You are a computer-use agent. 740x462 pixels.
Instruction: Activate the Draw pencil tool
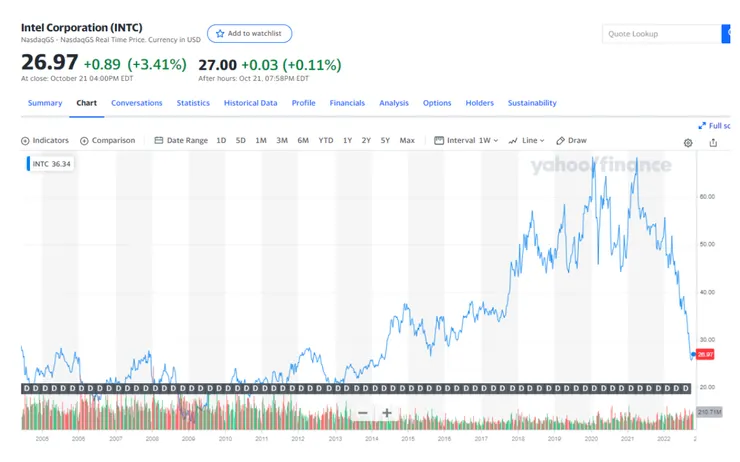(561, 141)
